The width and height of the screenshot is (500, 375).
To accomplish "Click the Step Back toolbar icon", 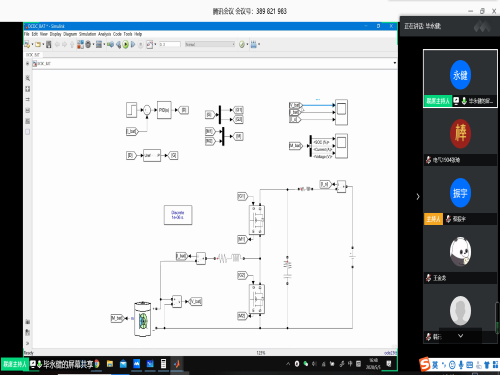I will point(118,44).
